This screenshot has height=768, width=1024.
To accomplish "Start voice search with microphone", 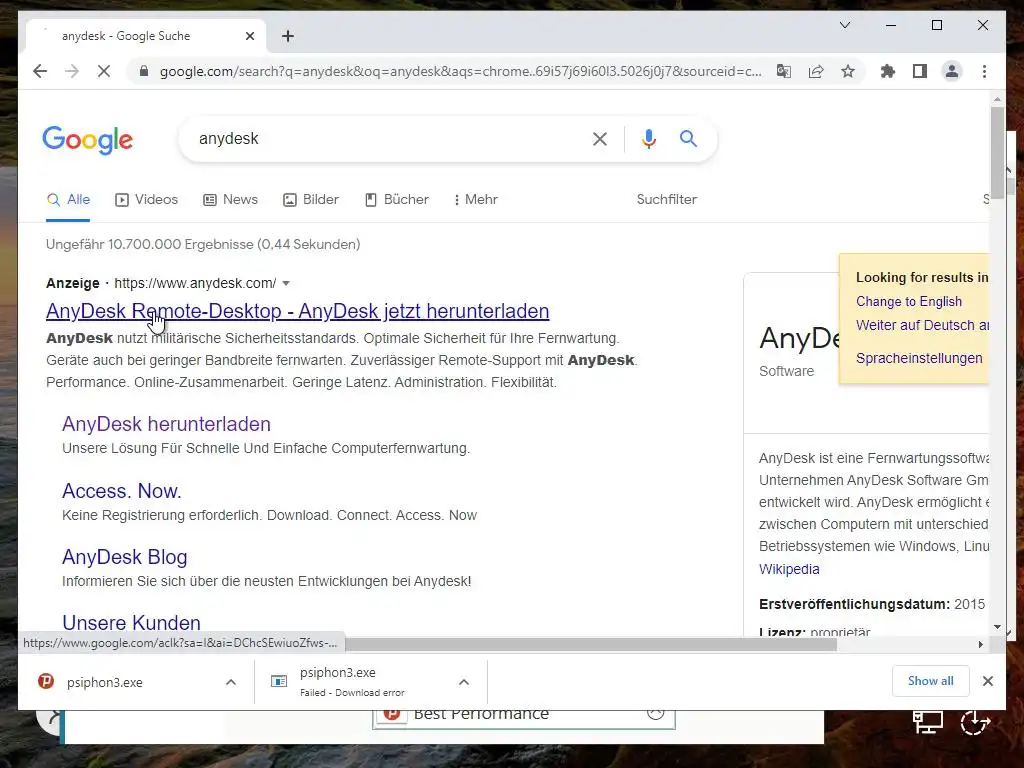I will coord(648,138).
